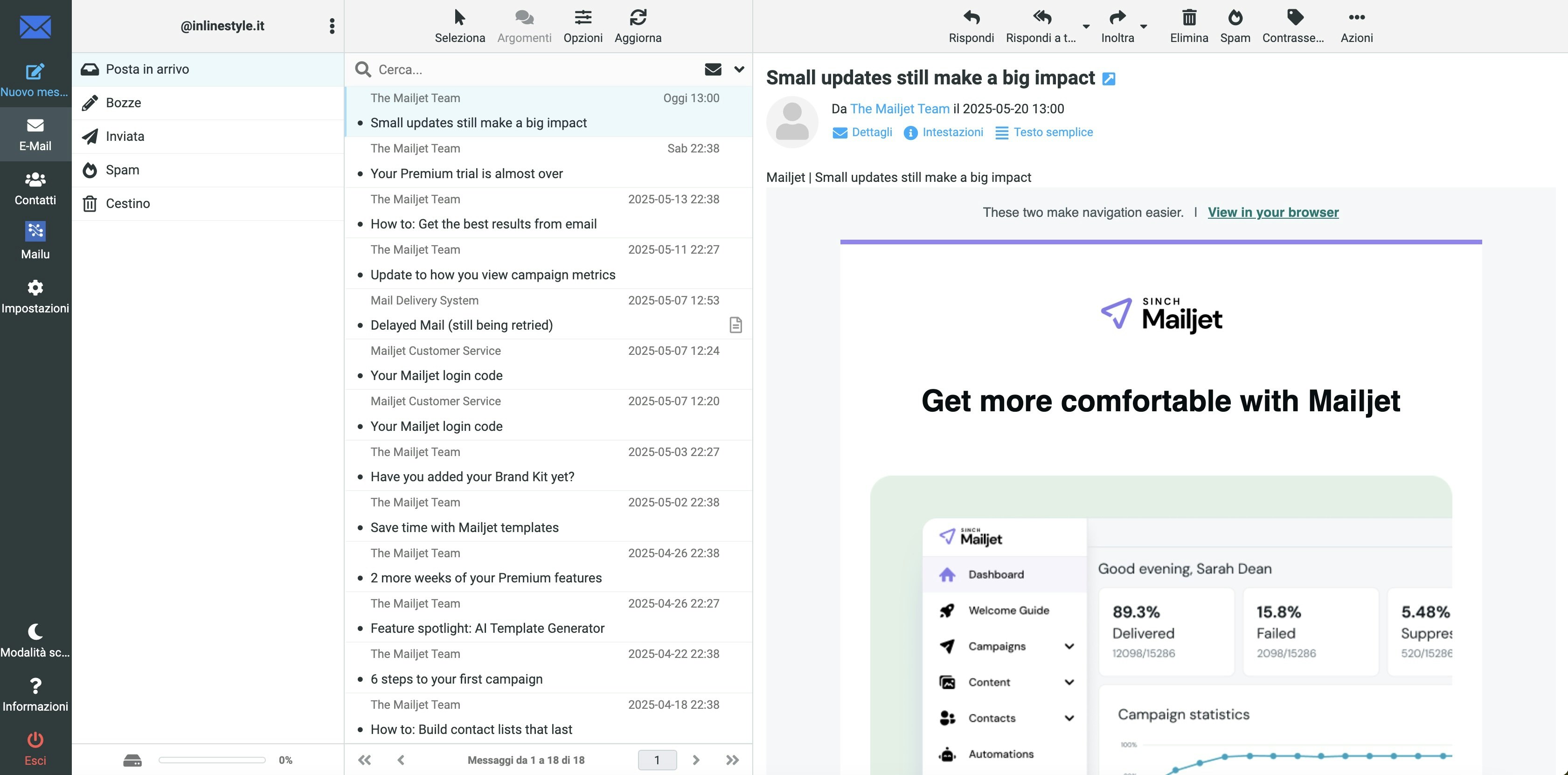The width and height of the screenshot is (1568, 775).
Task: Open the Contrassegna tag icon
Action: click(x=1295, y=18)
